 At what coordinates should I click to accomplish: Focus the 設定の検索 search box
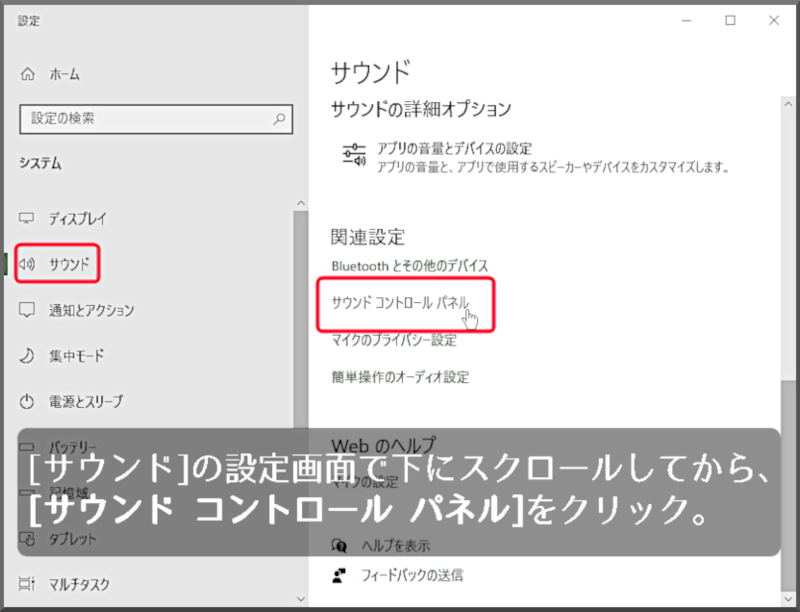[156, 119]
